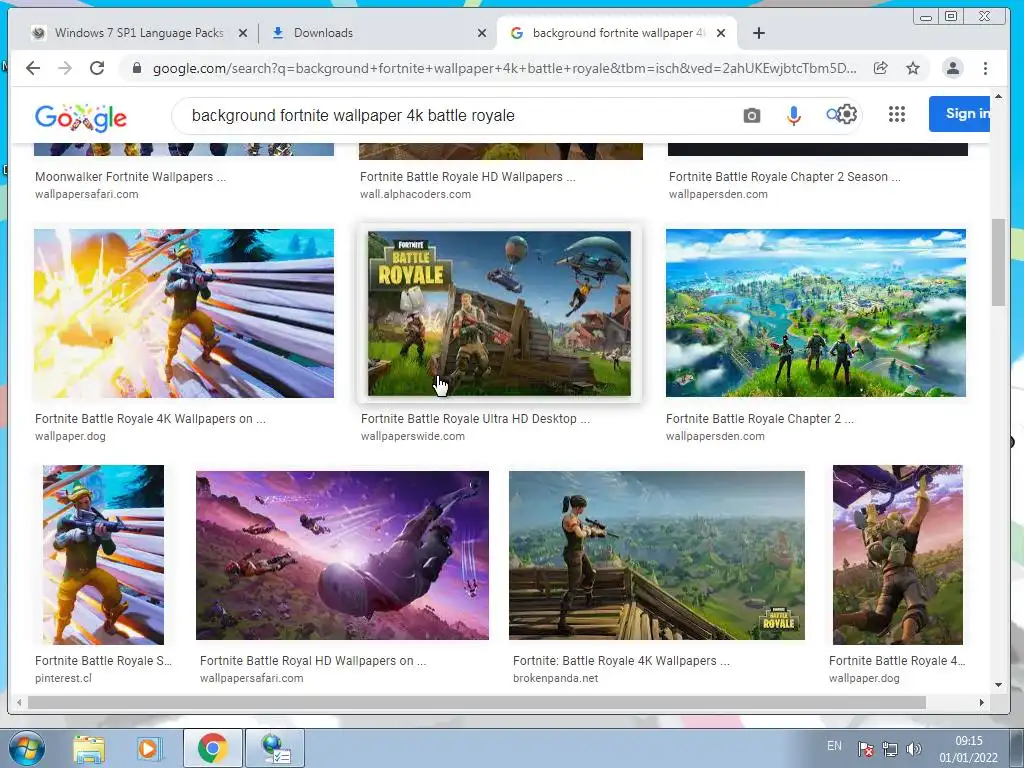Open Windows Media Player from the taskbar
This screenshot has height=768, width=1024.
point(149,749)
